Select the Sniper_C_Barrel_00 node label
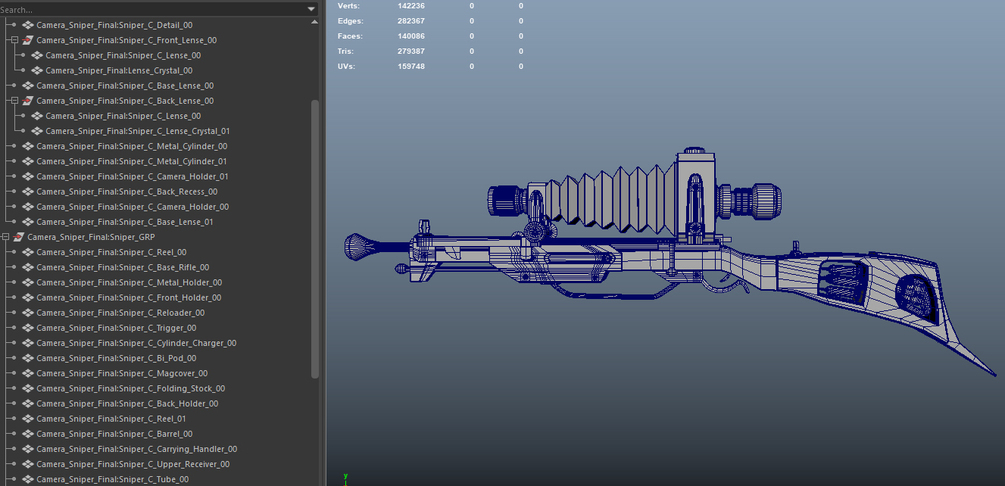Screen dimensions: 1005x486 (x=114, y=434)
